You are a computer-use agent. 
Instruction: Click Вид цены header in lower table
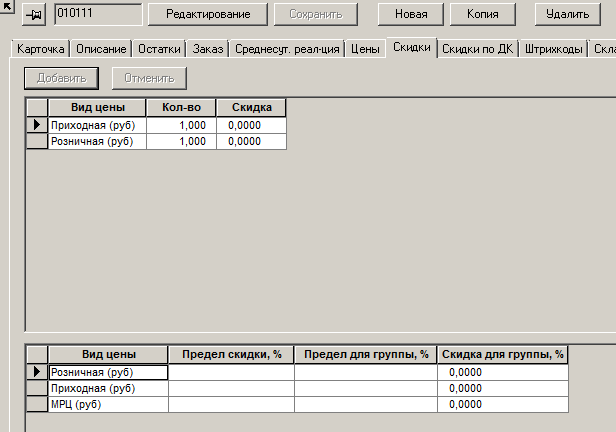point(108,355)
